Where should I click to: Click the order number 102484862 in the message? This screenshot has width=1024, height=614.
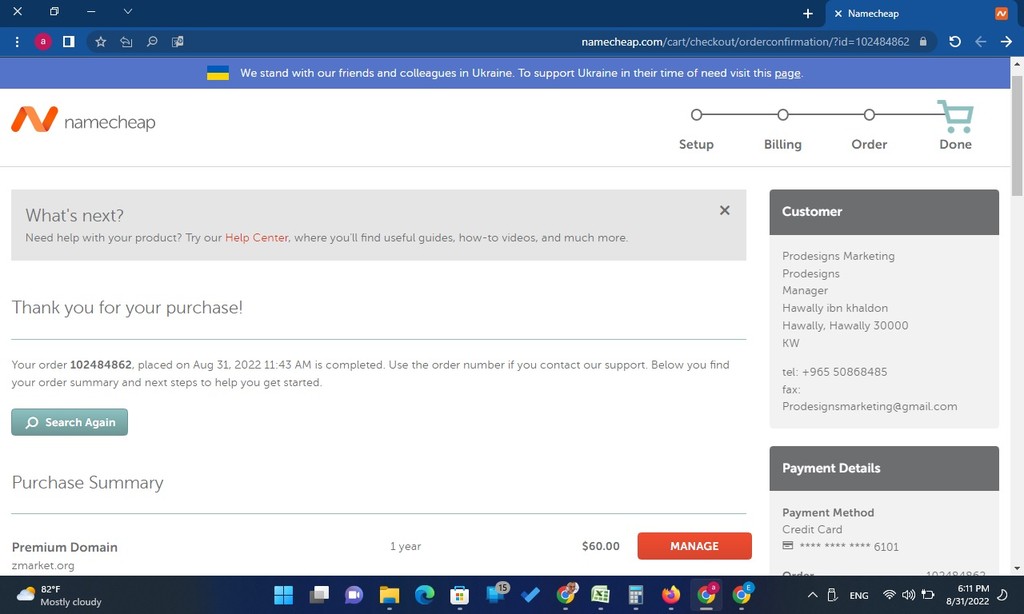coord(101,364)
